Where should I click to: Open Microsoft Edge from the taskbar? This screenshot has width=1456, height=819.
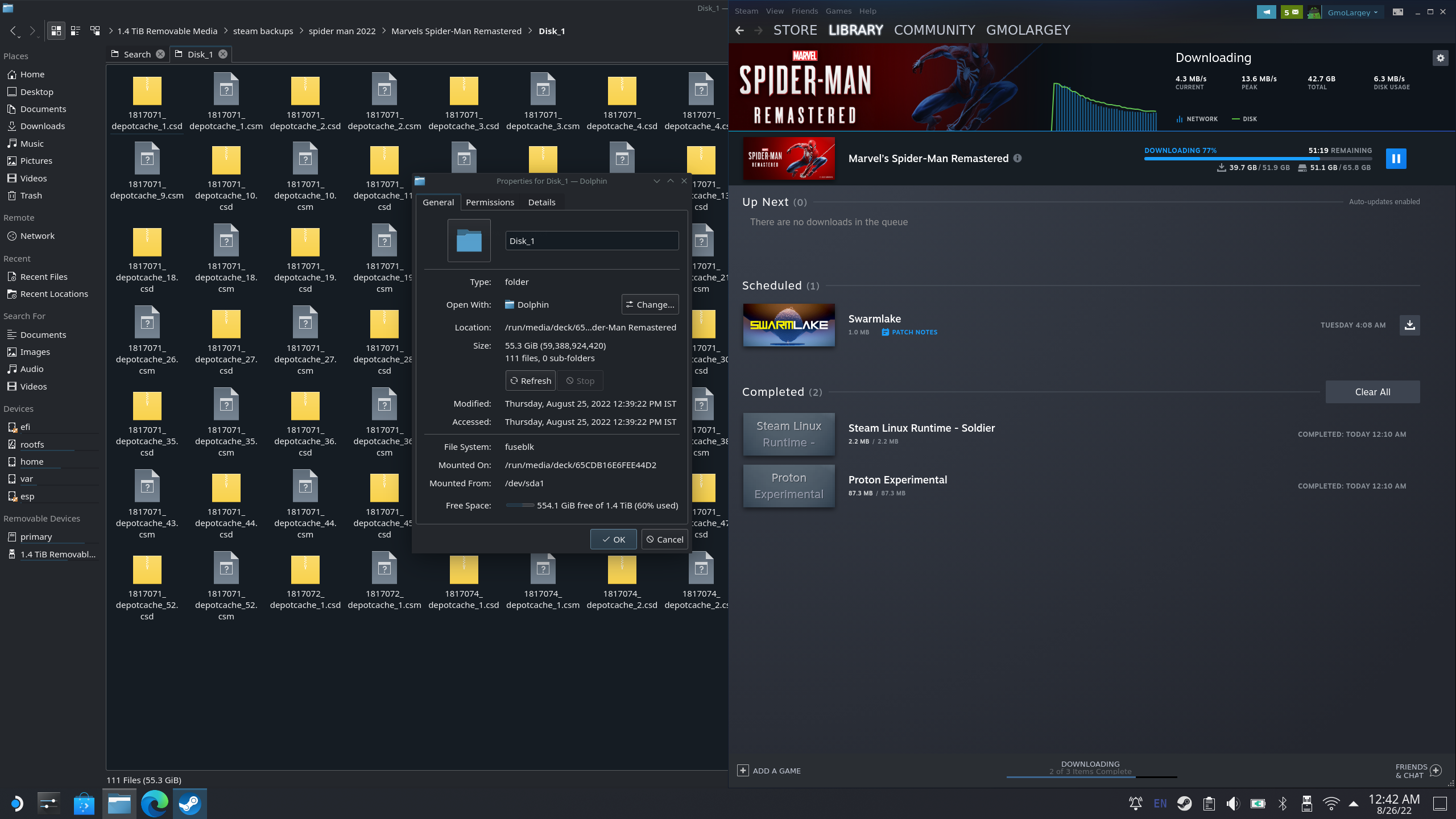154,804
